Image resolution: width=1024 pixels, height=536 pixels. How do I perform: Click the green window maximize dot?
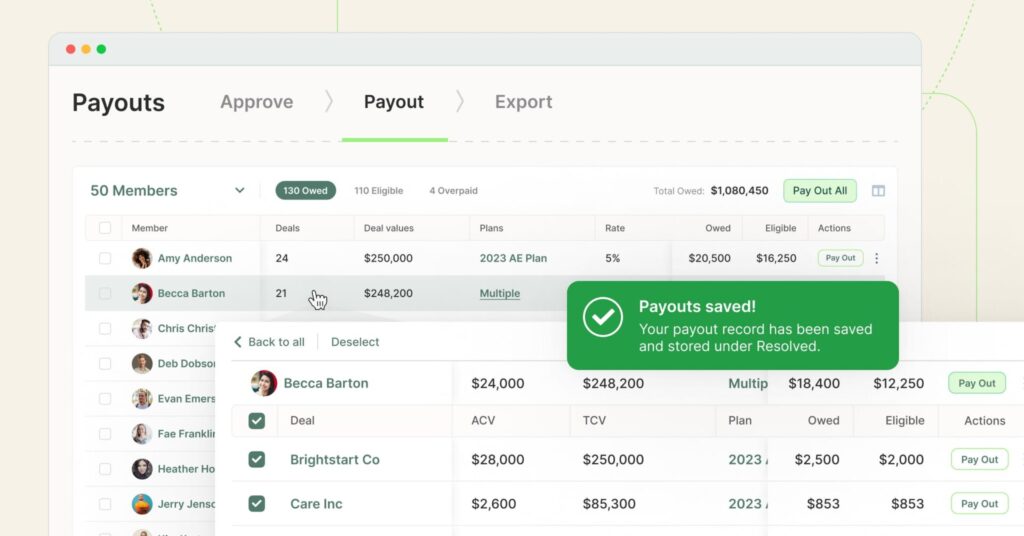click(x=101, y=50)
